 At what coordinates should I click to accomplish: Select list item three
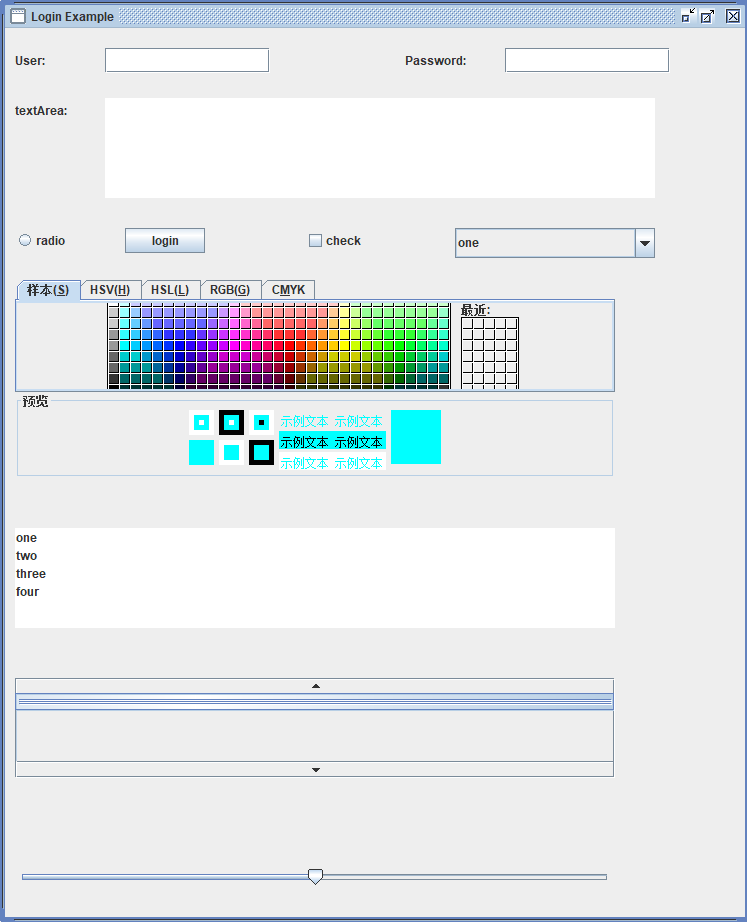point(315,573)
